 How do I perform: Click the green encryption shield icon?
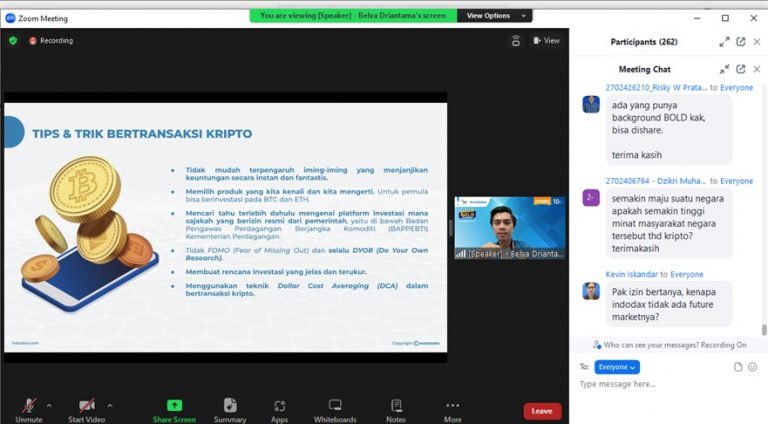pyautogui.click(x=13, y=41)
